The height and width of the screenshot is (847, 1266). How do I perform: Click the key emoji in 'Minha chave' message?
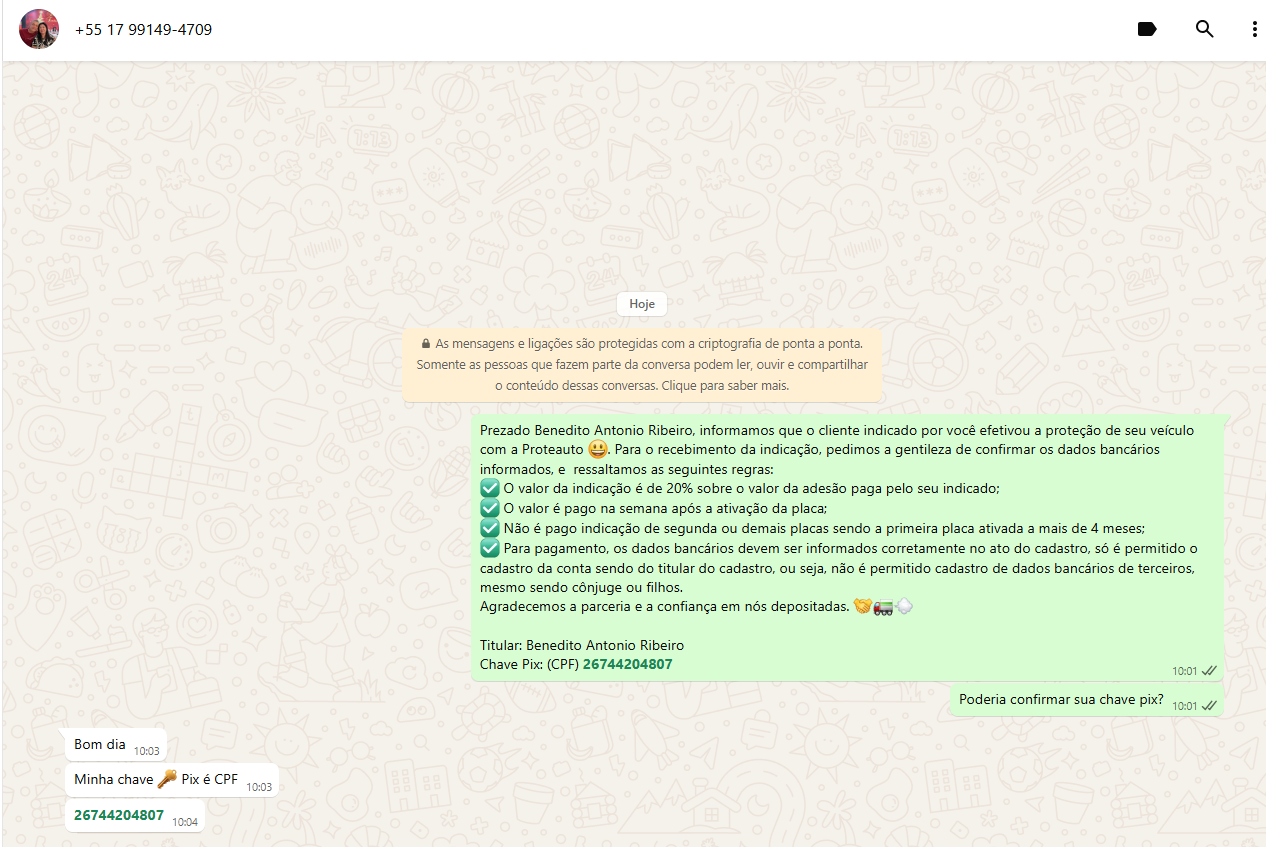(x=167, y=779)
